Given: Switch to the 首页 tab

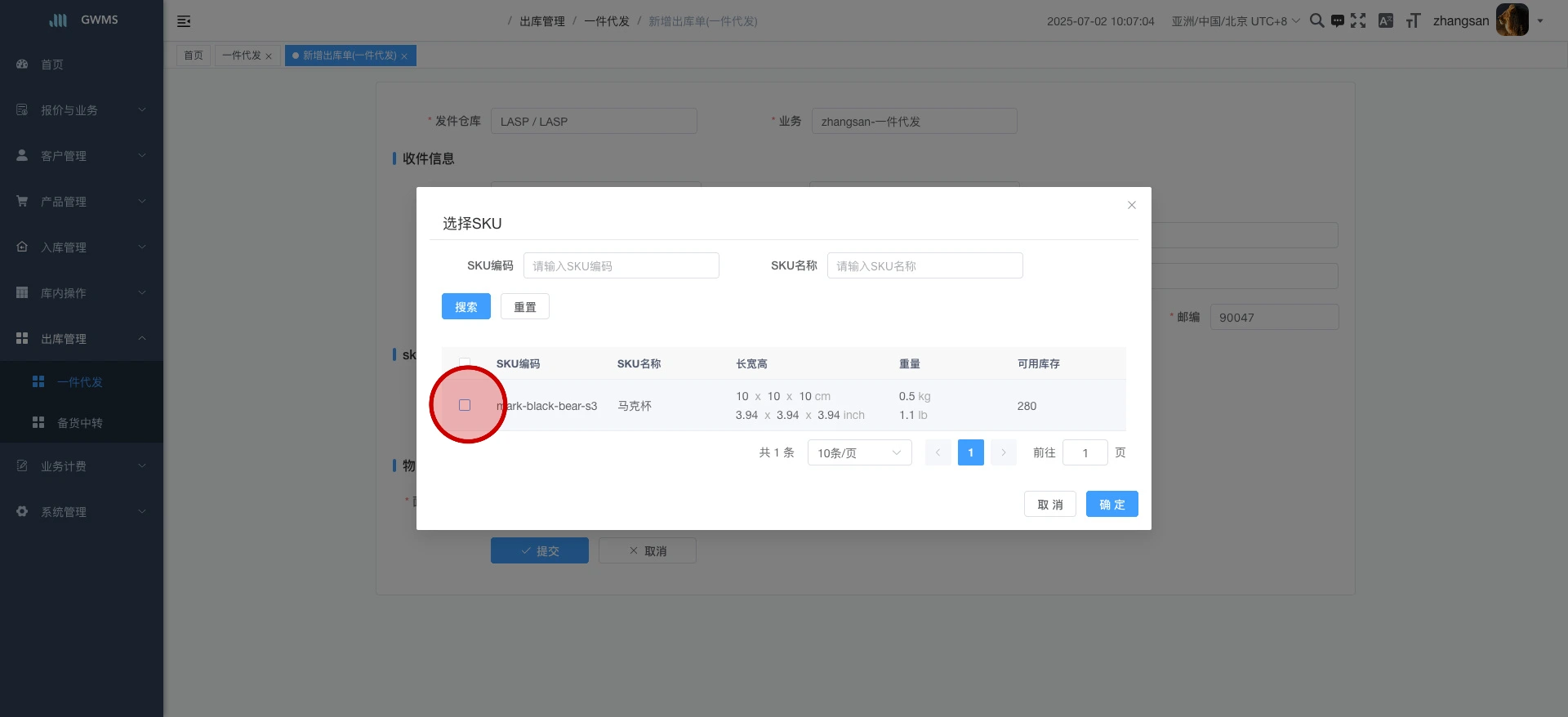Looking at the screenshot, I should coord(194,56).
